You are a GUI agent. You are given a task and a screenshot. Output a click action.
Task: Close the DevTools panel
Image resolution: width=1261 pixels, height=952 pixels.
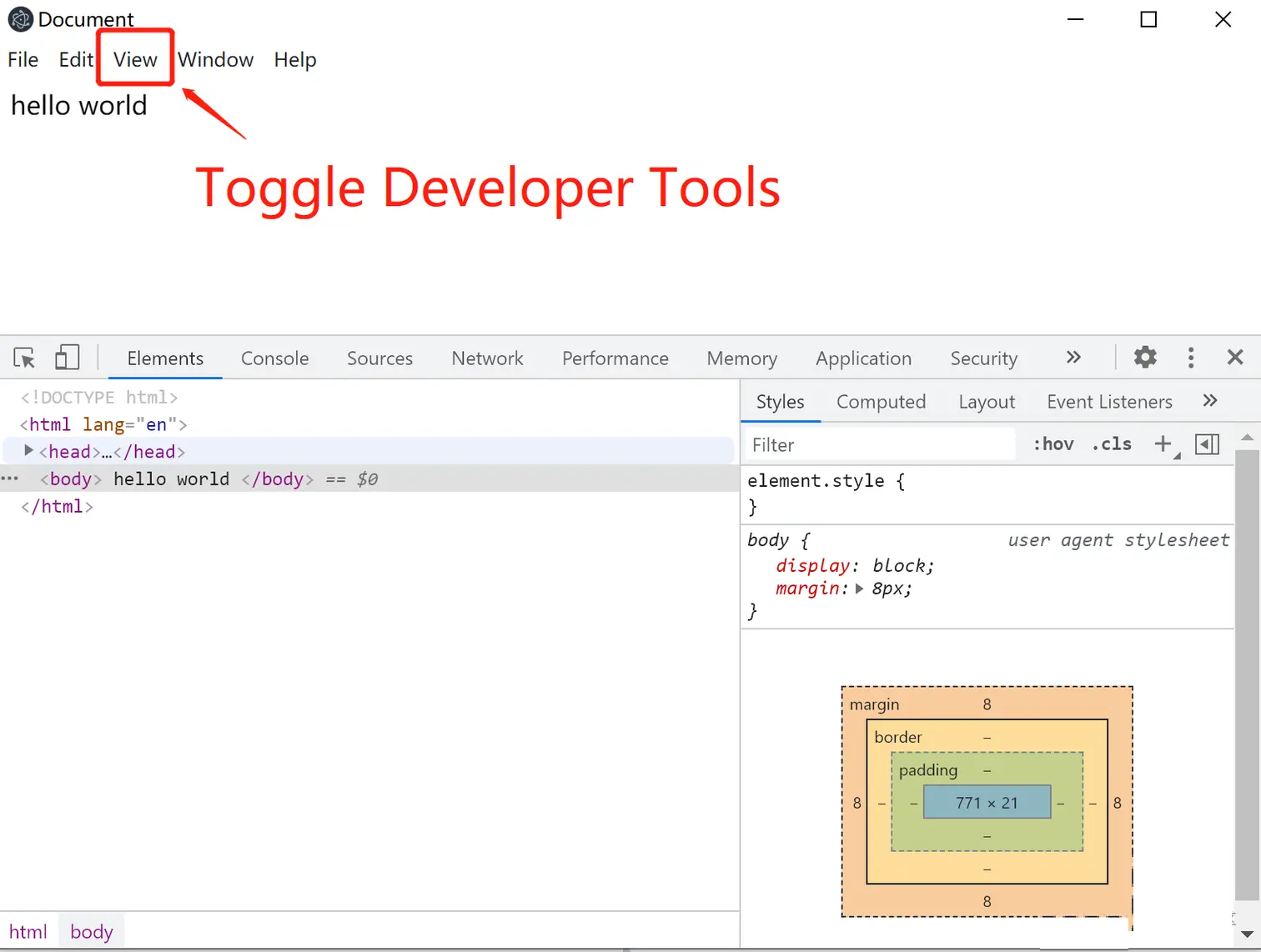tap(1235, 358)
